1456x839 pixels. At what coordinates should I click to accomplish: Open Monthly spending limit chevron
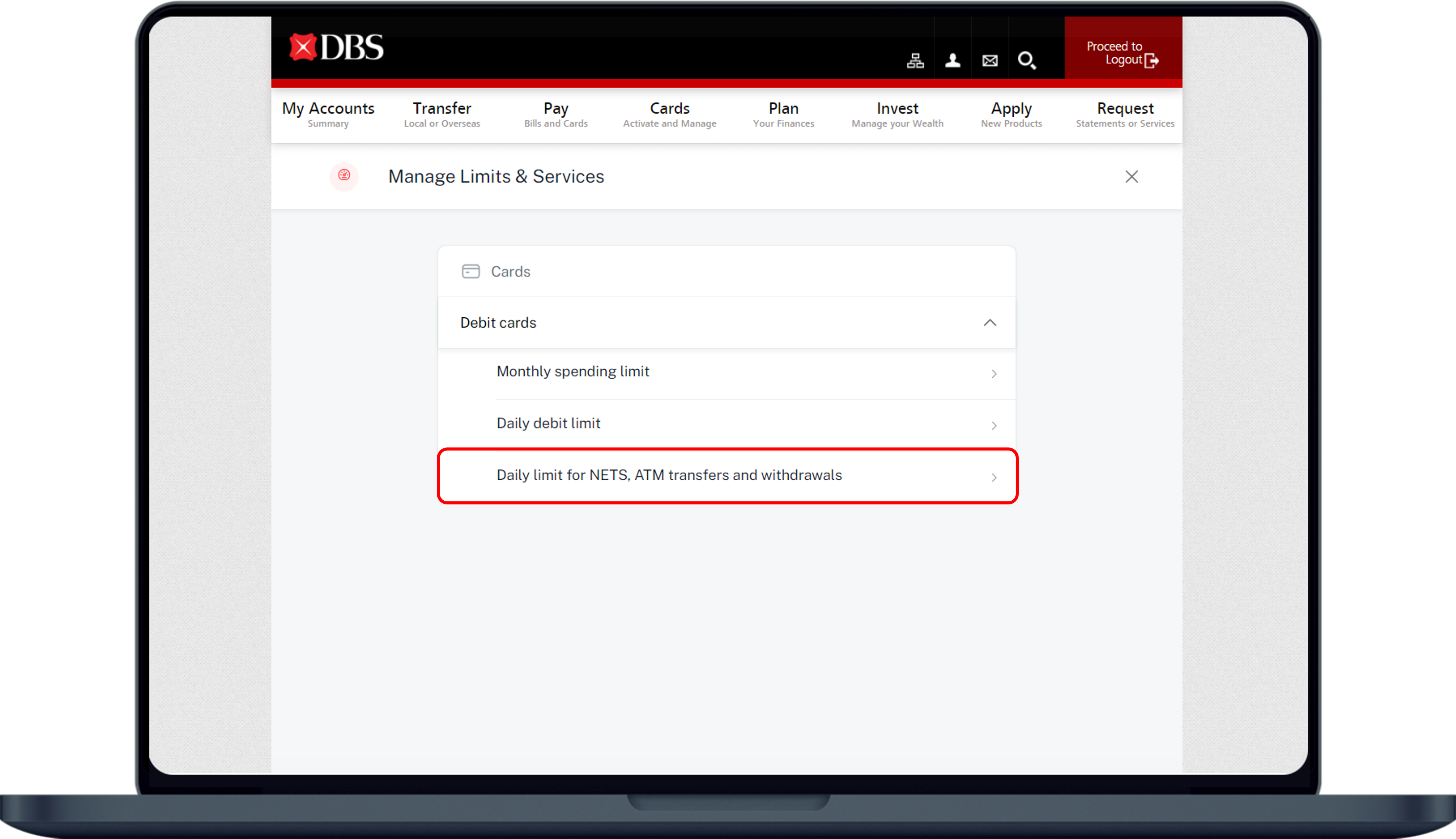994,374
